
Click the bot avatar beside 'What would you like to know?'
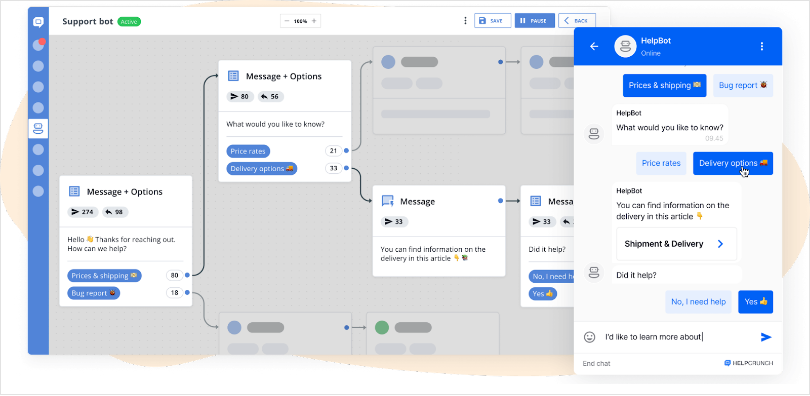click(594, 134)
